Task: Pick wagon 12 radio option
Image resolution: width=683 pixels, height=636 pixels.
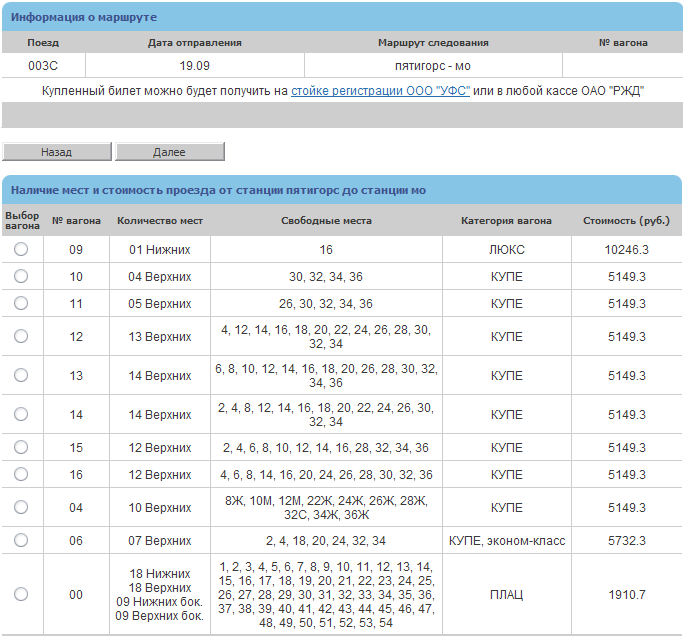Action: coord(21,337)
